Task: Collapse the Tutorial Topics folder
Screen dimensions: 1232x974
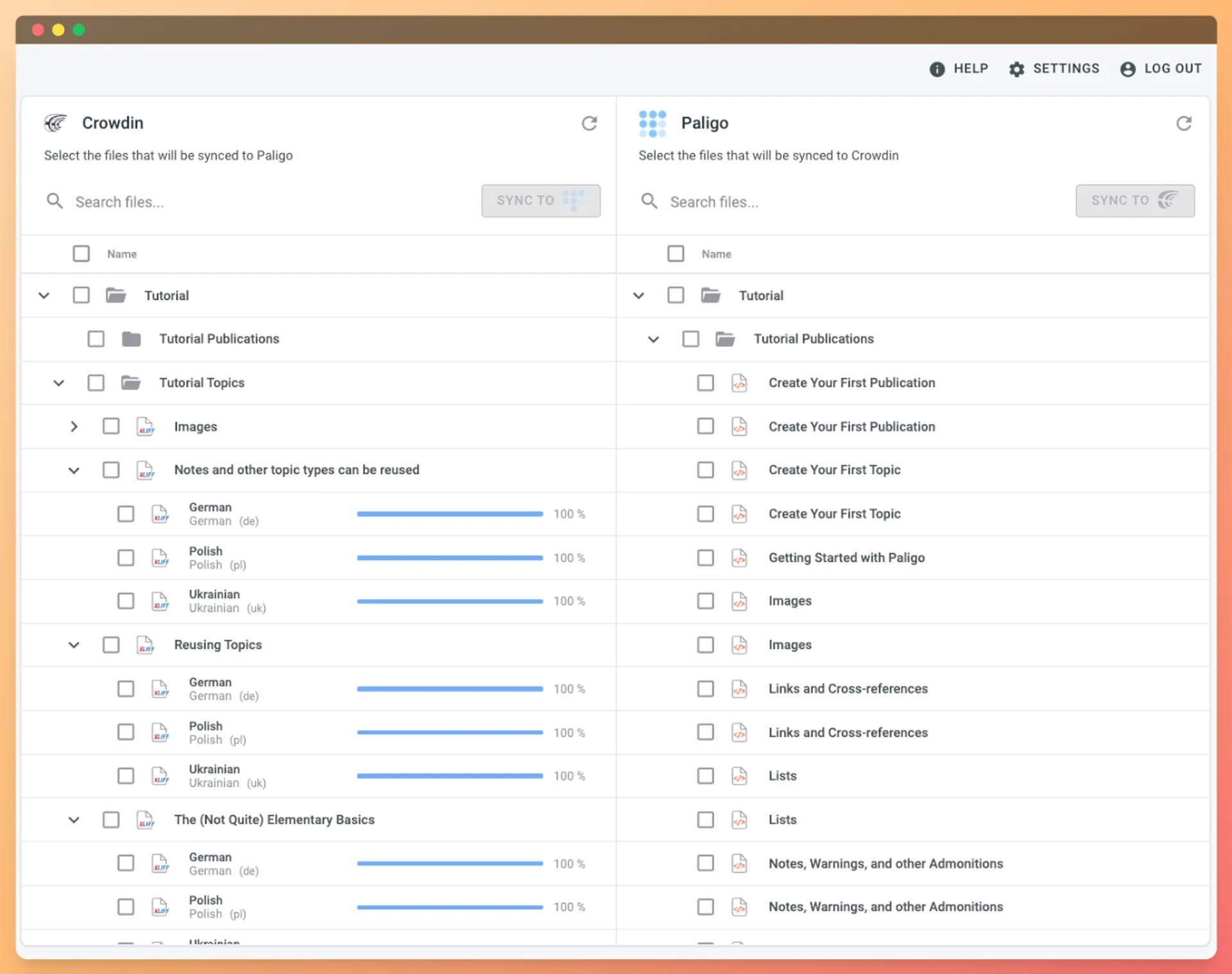Action: [58, 383]
